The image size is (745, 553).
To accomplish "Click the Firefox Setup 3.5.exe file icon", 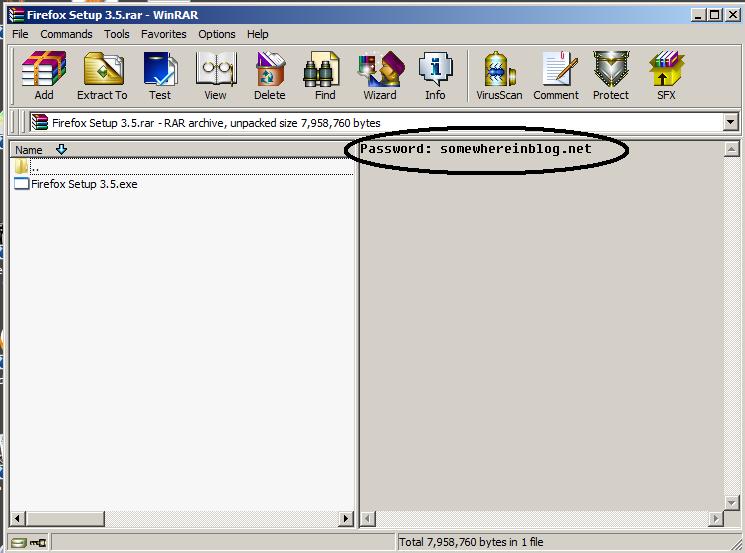I will click(21, 183).
